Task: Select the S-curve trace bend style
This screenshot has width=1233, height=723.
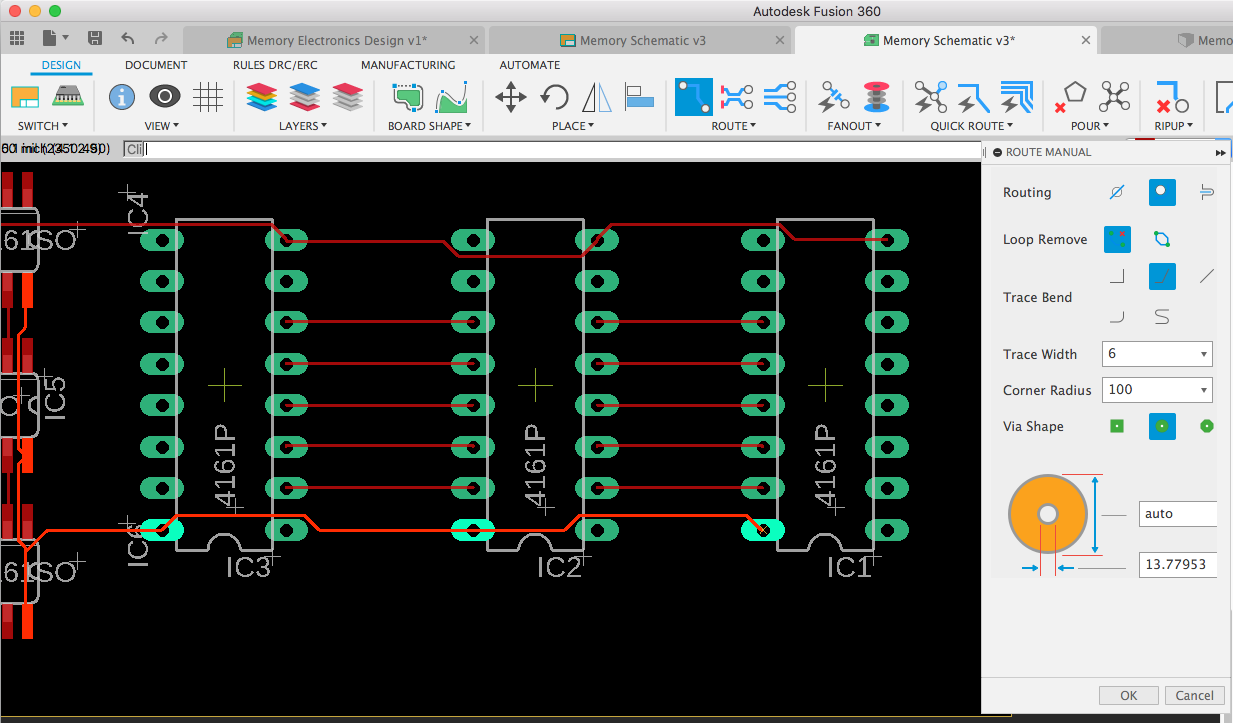Action: click(x=1162, y=318)
